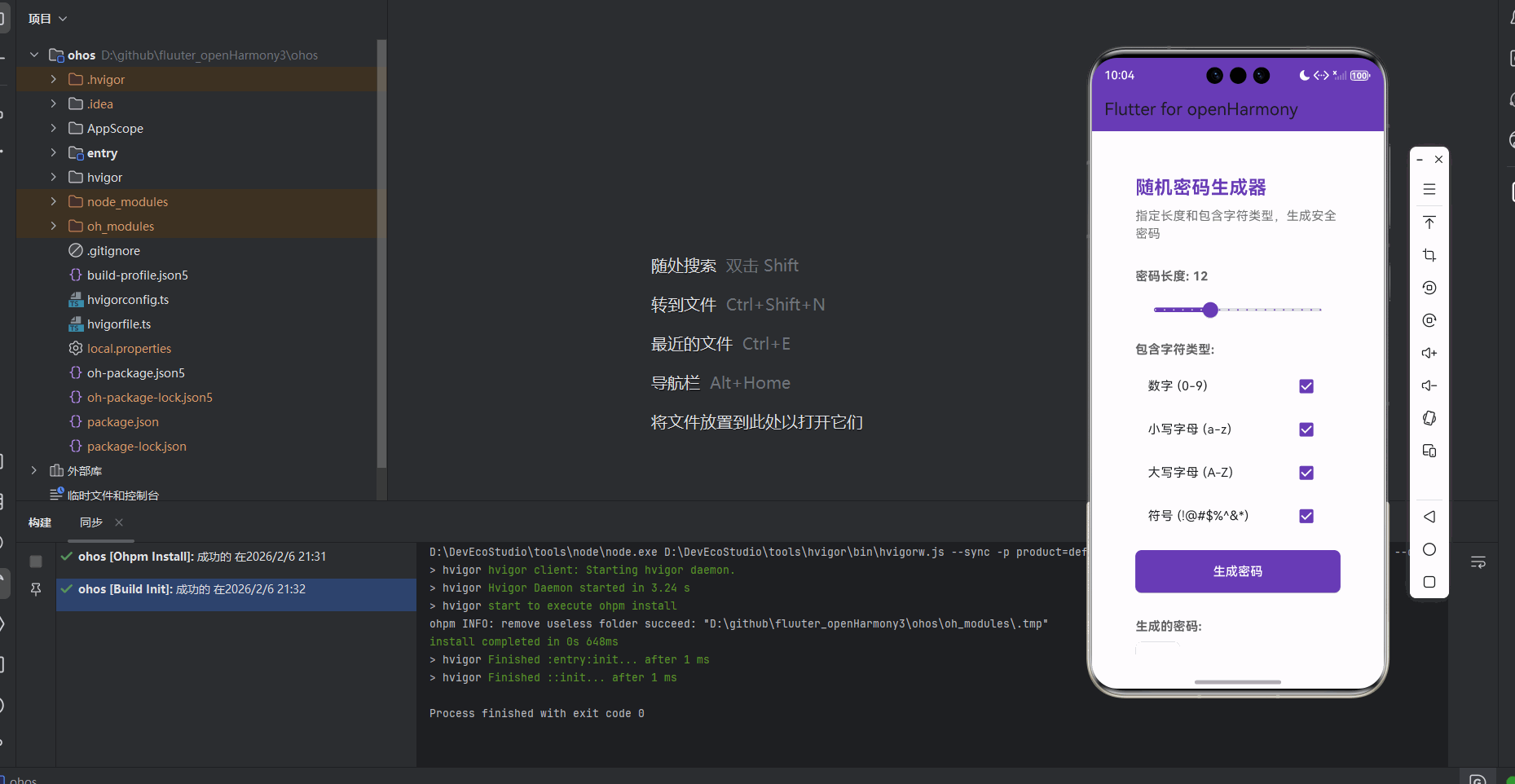
Task: Select hvigorconfig.ts file
Action: coord(127,300)
